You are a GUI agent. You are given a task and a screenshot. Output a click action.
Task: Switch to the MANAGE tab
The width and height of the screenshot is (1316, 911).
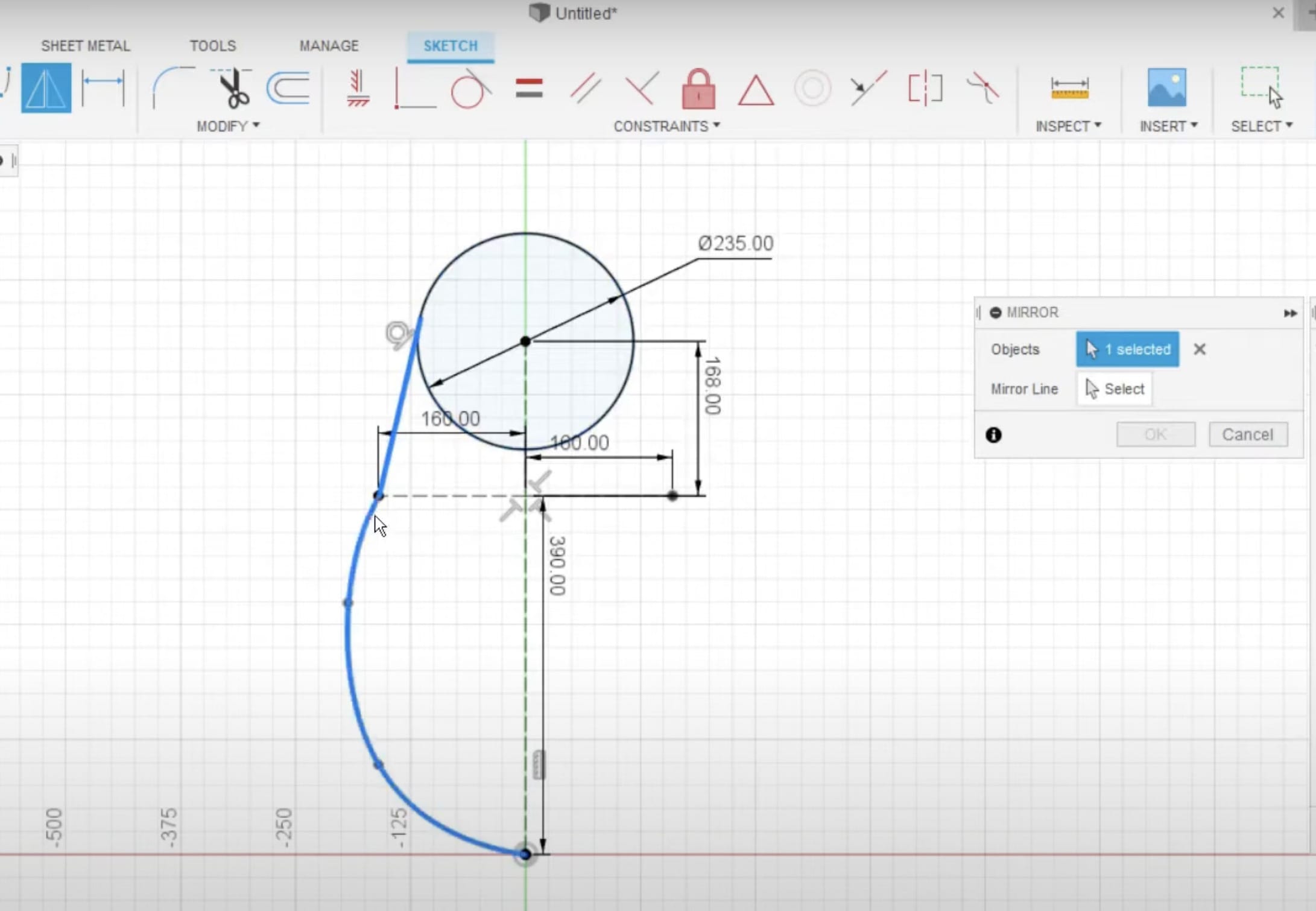[x=329, y=46]
